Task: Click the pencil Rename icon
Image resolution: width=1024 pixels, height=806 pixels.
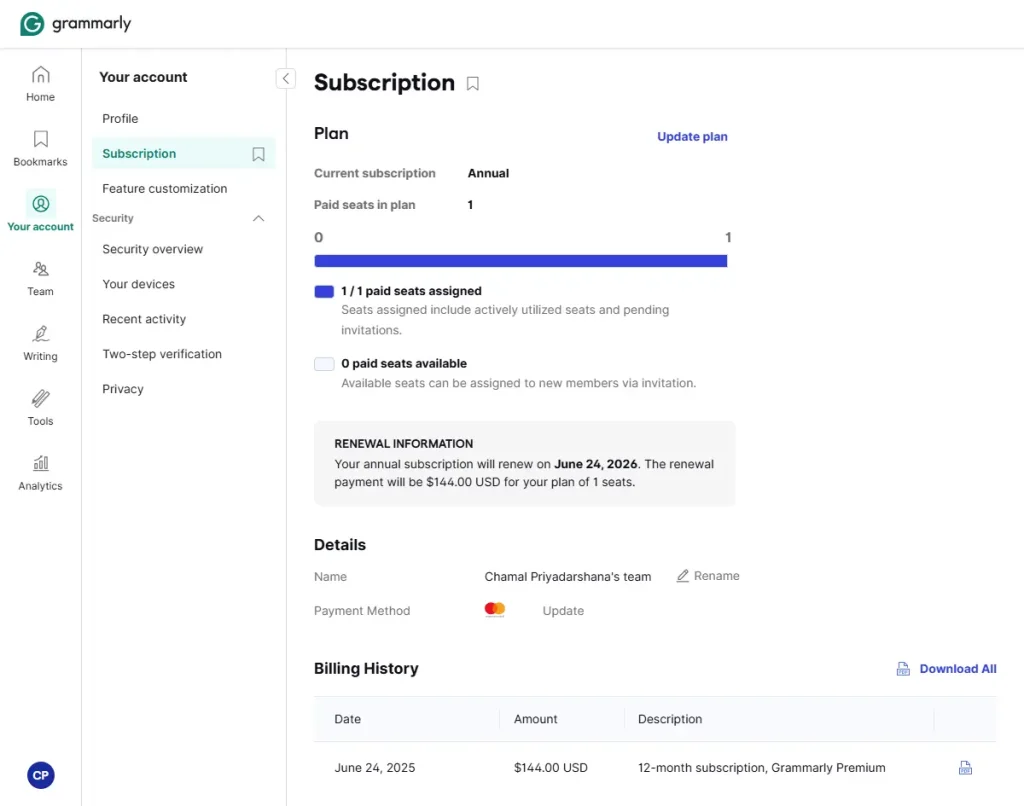Action: click(x=682, y=576)
